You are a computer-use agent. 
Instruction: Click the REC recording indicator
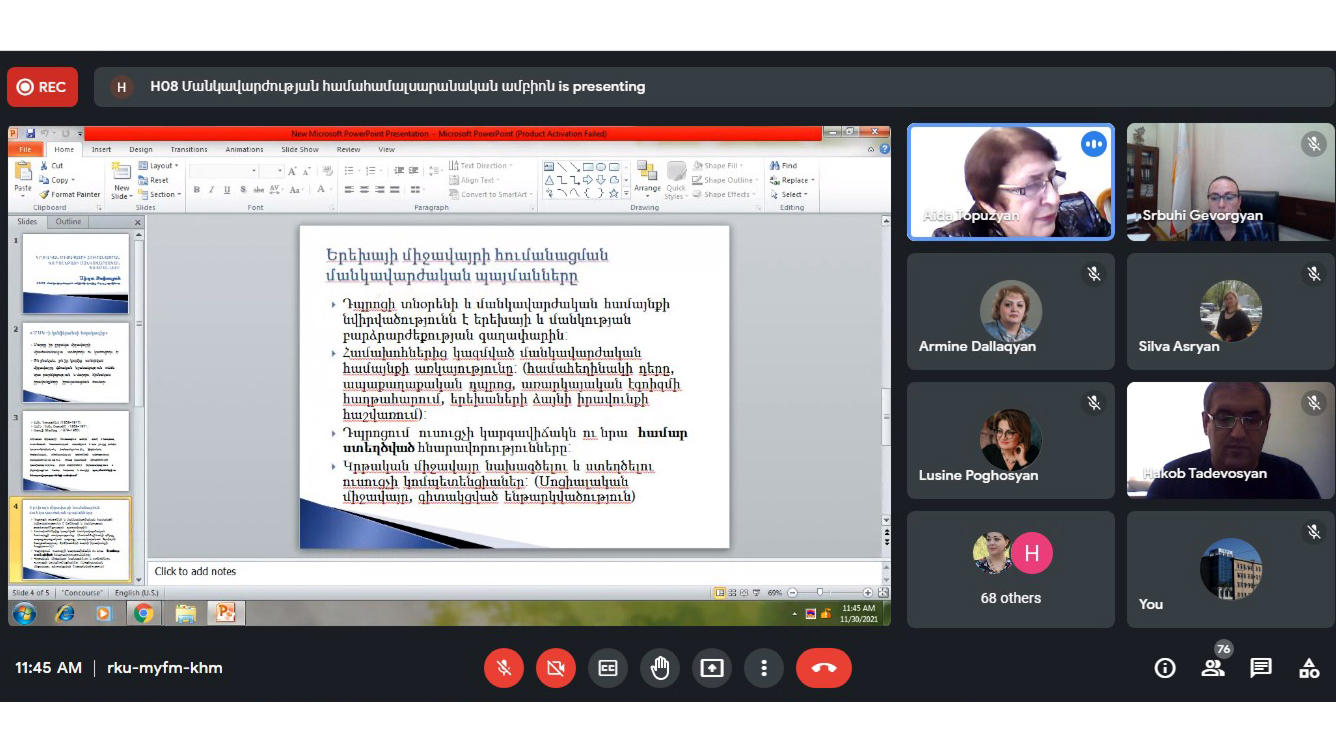[x=42, y=87]
